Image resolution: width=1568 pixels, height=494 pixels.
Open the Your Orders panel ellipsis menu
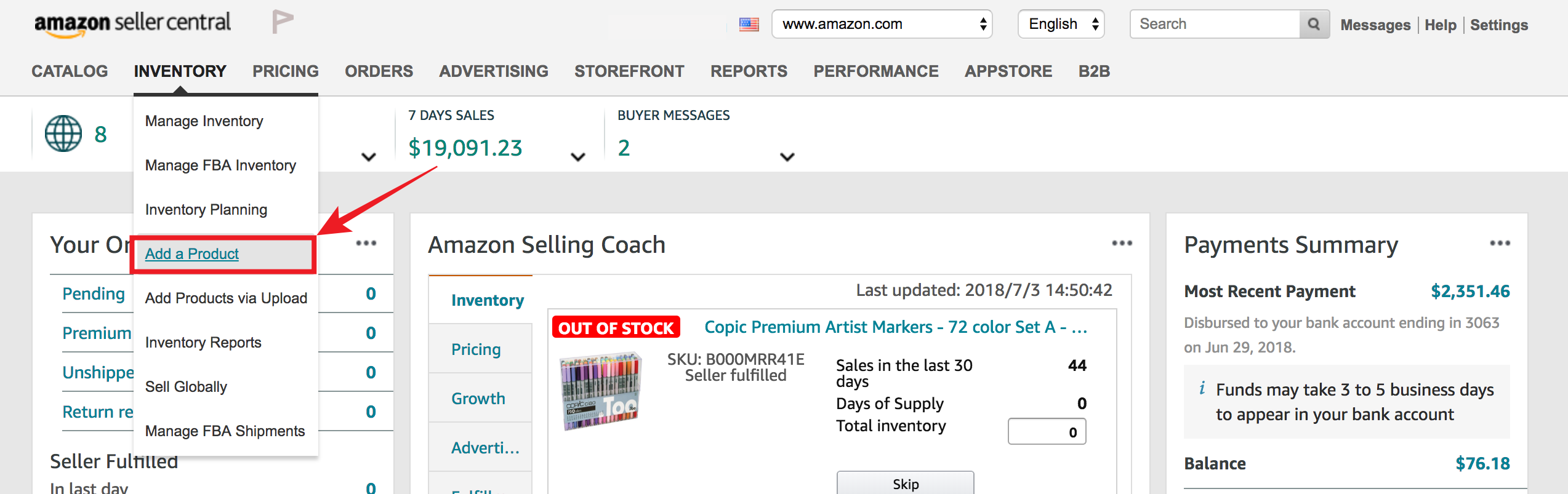tap(366, 243)
